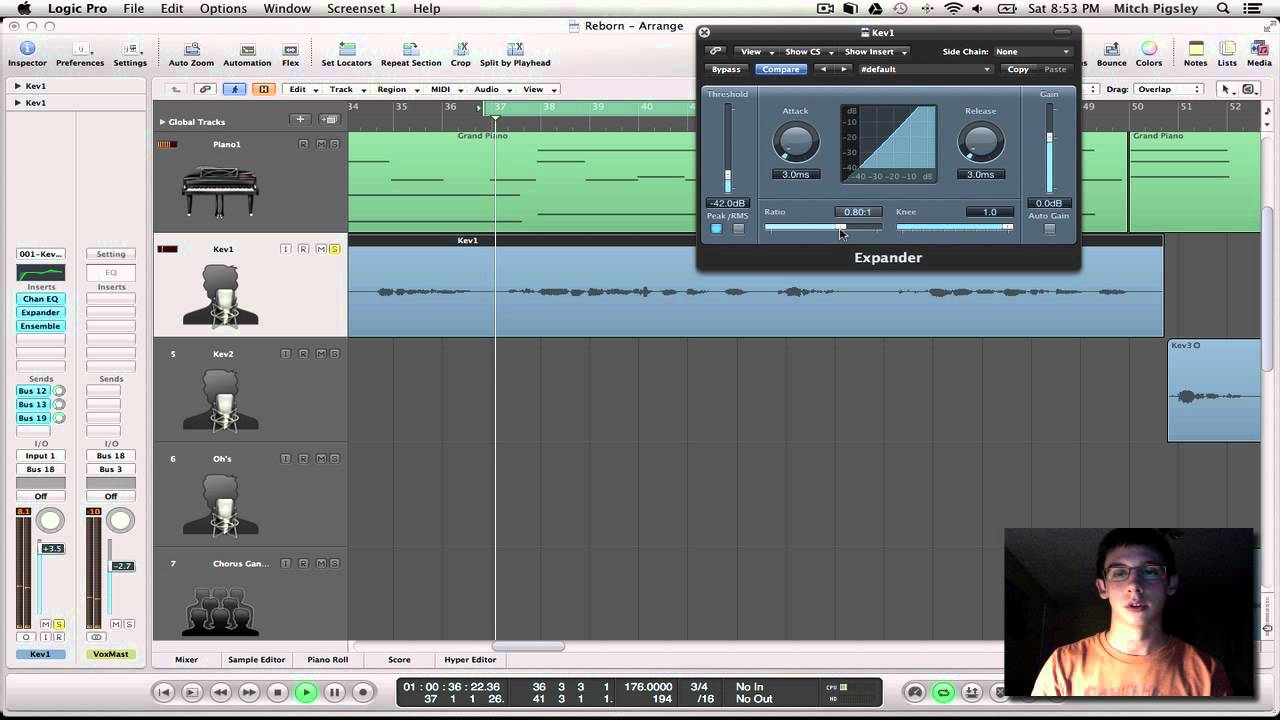Click the Play button in transport
The image size is (1280, 720).
tap(306, 692)
